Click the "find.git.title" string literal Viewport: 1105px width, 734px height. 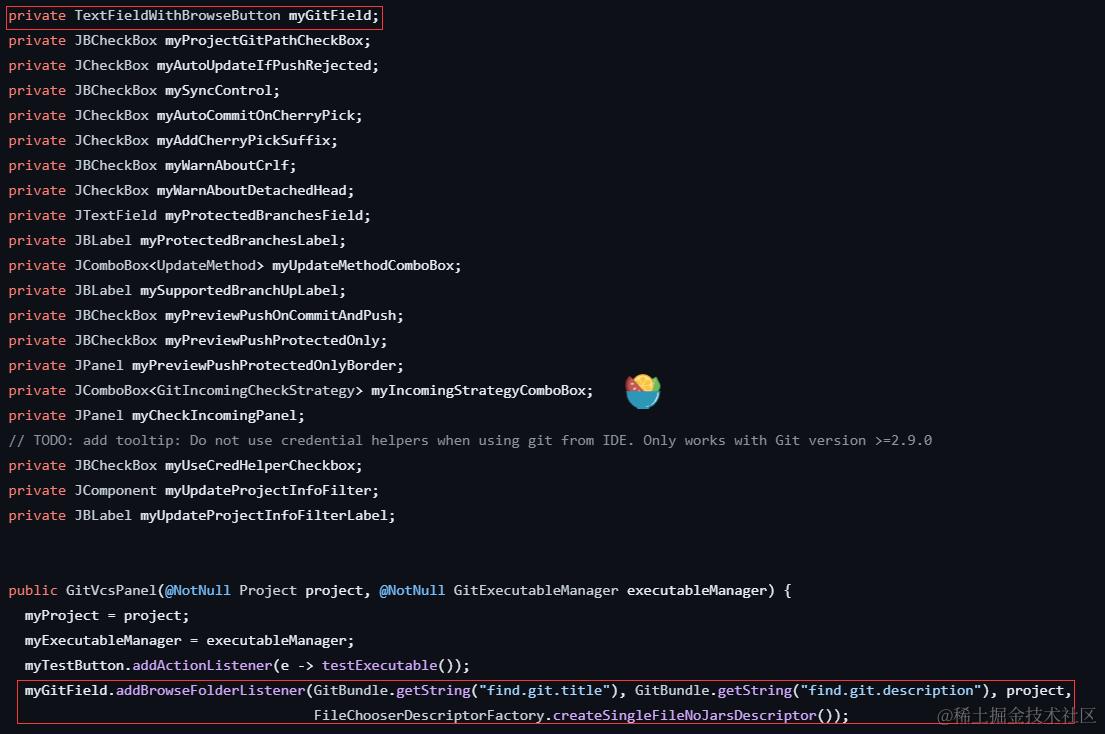tap(544, 690)
